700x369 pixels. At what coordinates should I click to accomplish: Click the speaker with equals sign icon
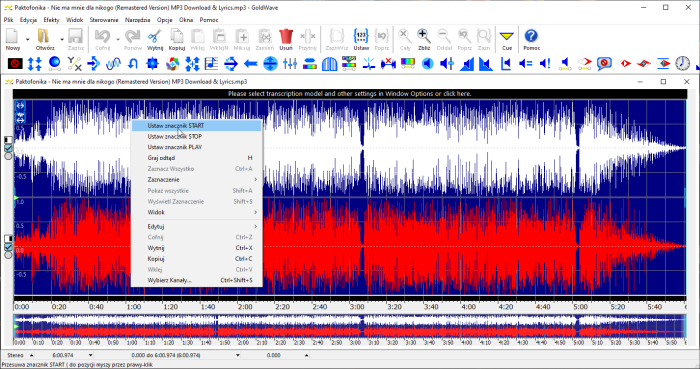(525, 64)
